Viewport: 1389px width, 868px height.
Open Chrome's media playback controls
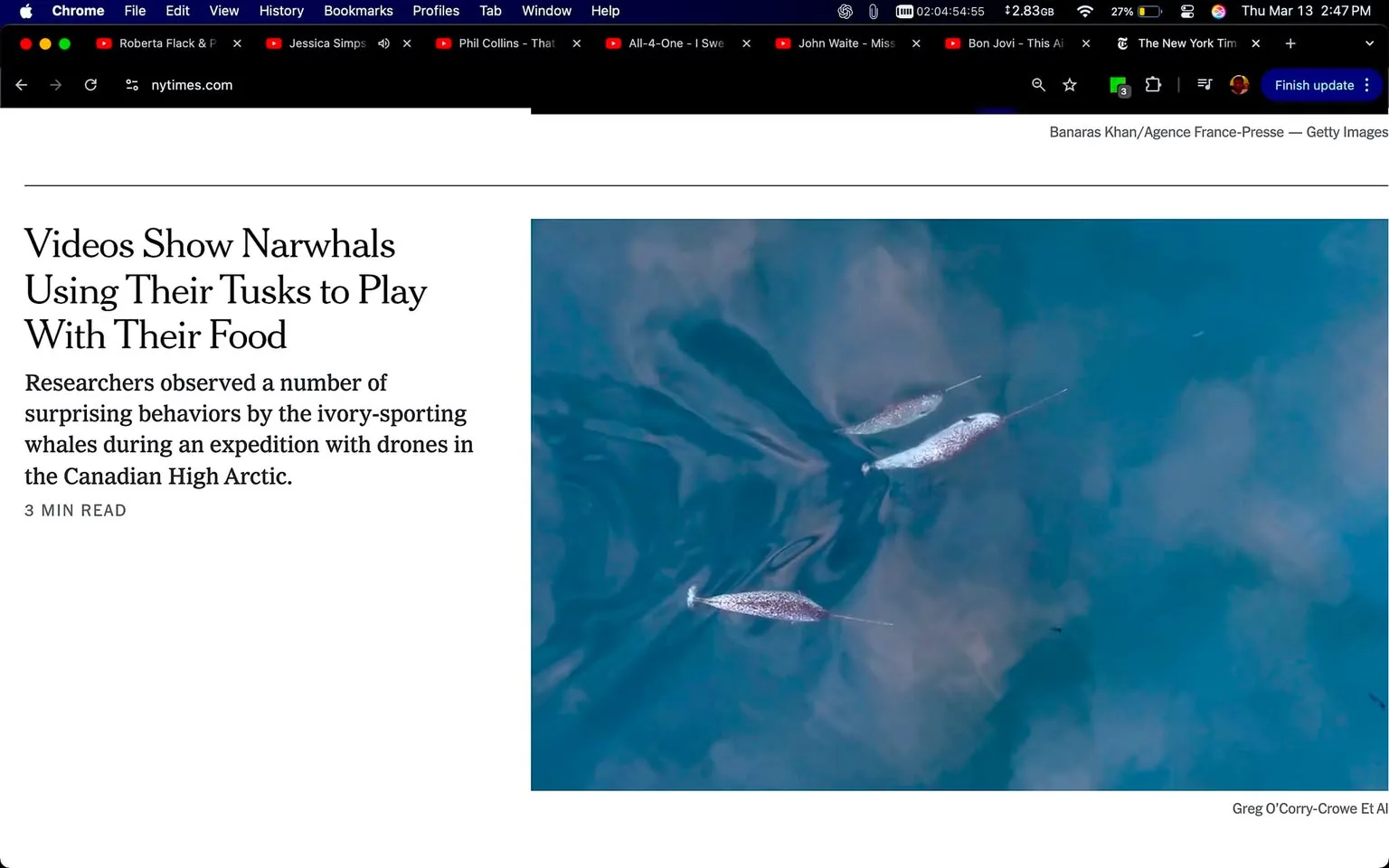point(1205,84)
